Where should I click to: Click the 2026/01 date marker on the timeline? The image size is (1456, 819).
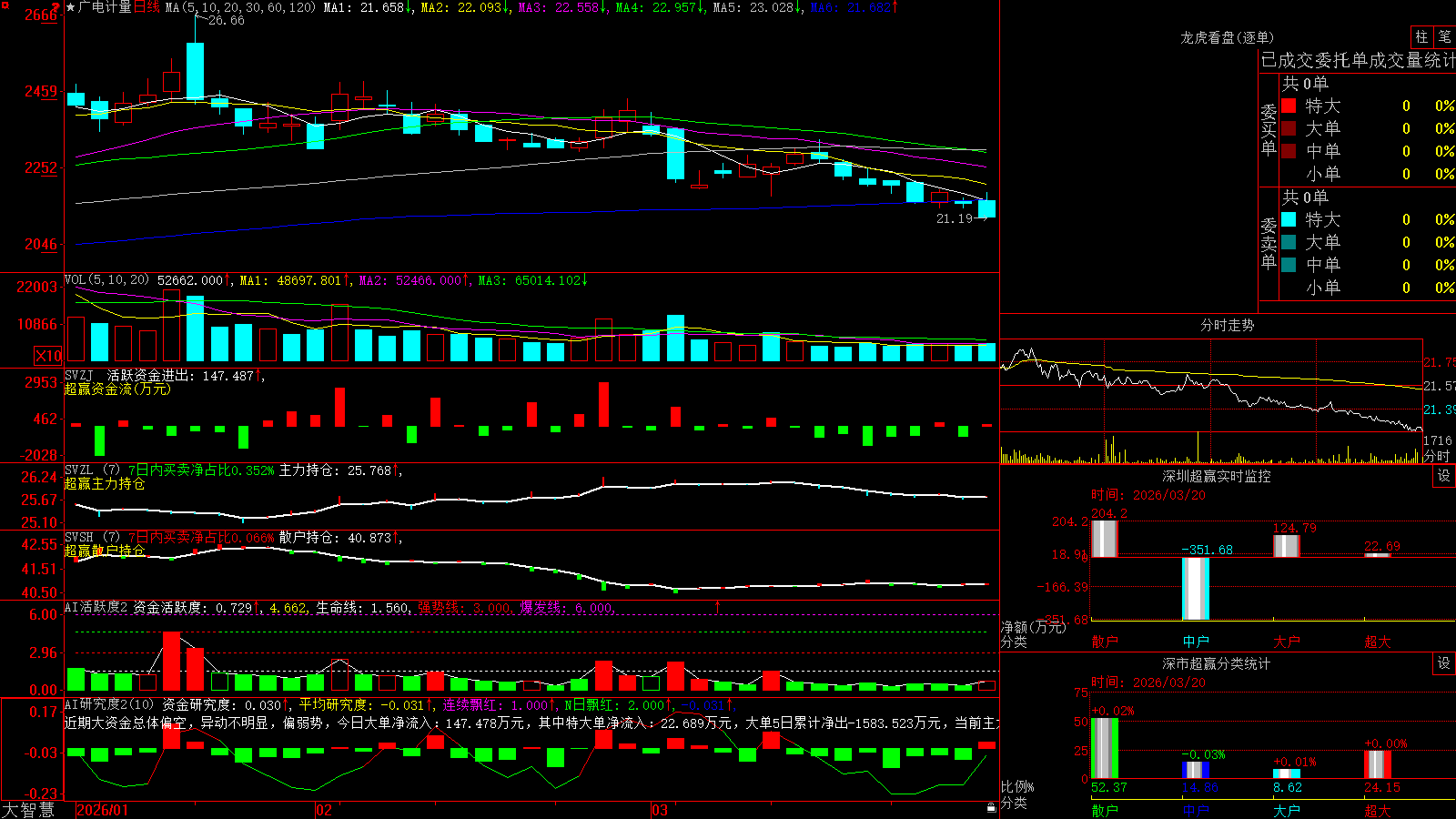103,810
